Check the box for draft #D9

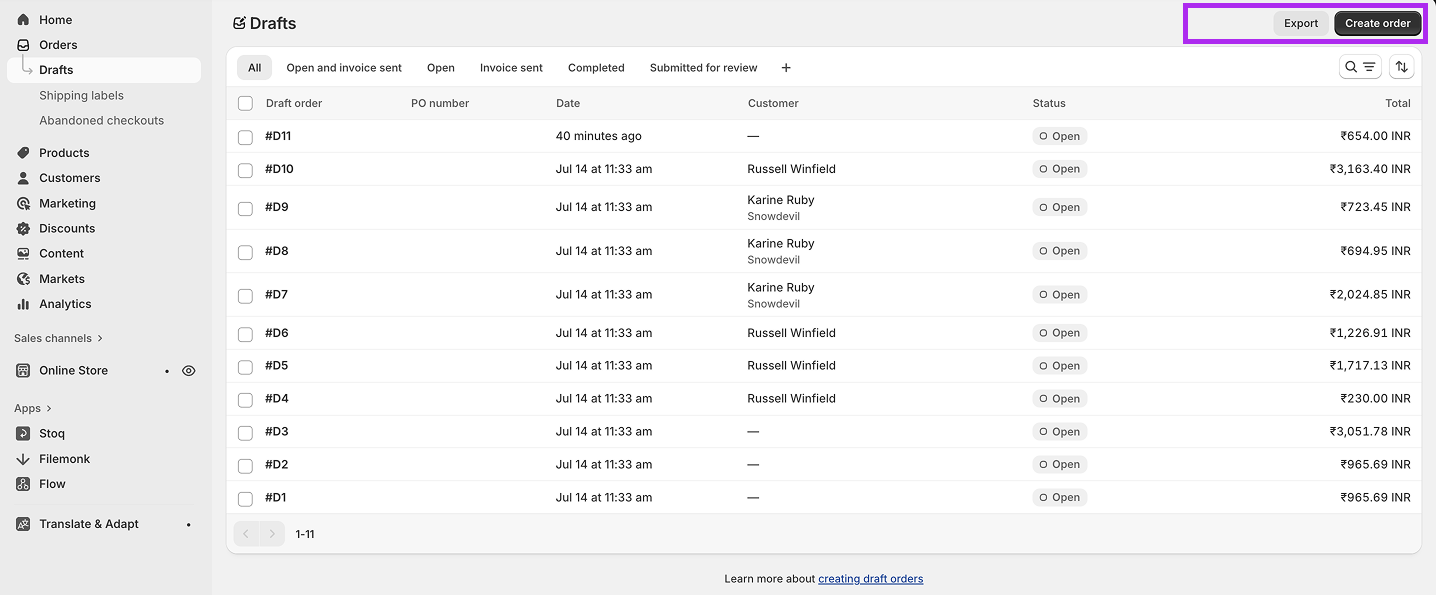245,208
